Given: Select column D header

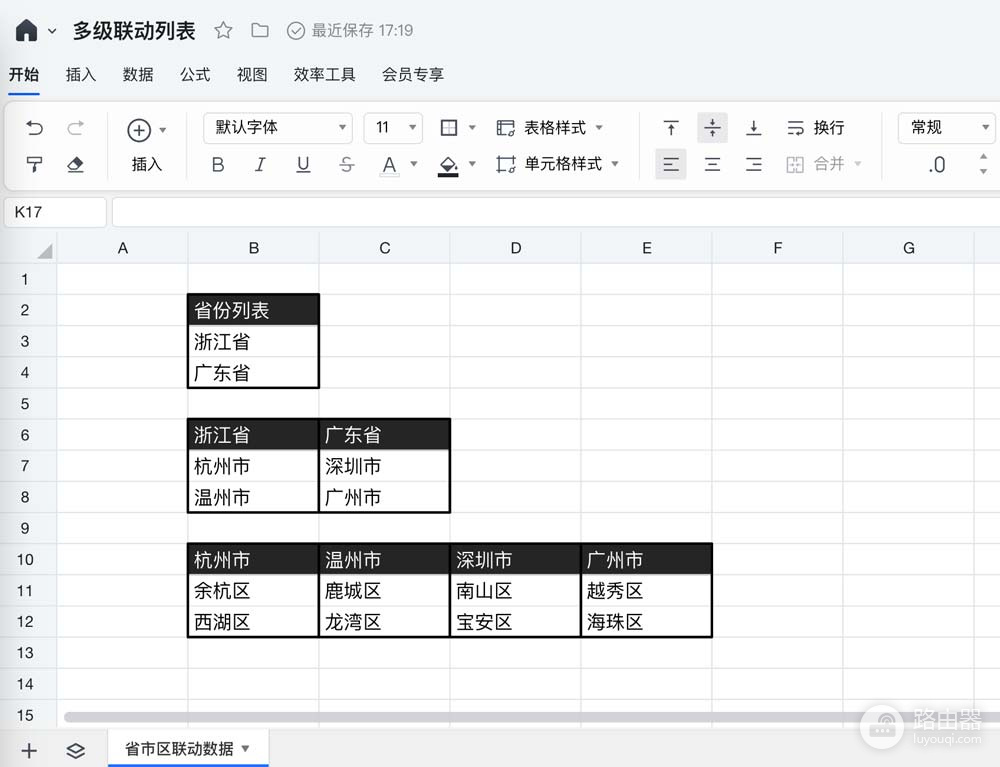Looking at the screenshot, I should click(x=515, y=248).
